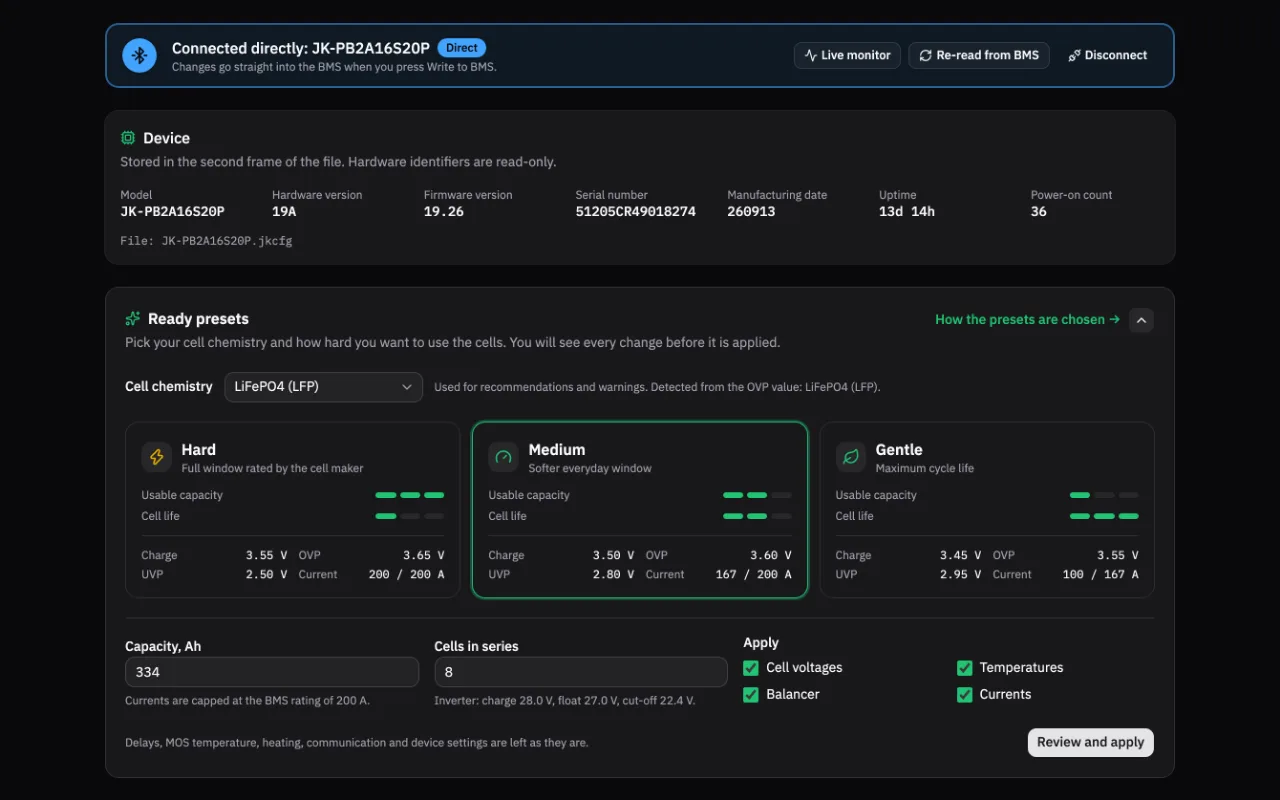Click the Direct connection badge
1280x800 pixels.
462,47
